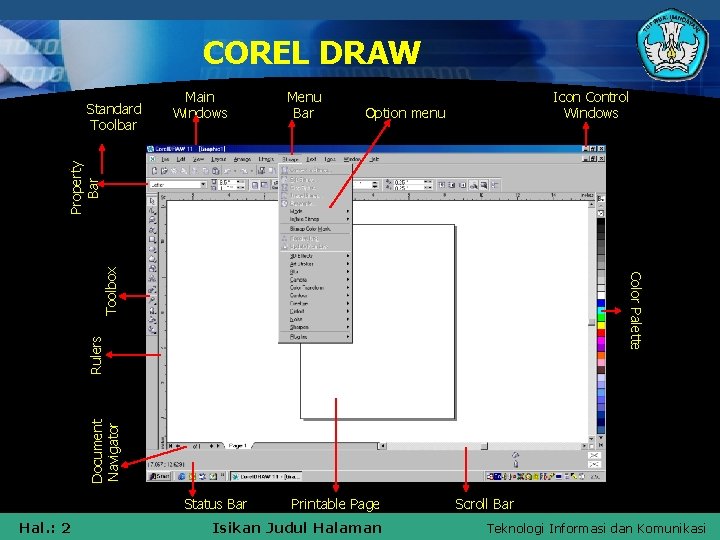720x540 pixels.
Task: Click the Copy icon in standard toolbar
Action: (205, 171)
